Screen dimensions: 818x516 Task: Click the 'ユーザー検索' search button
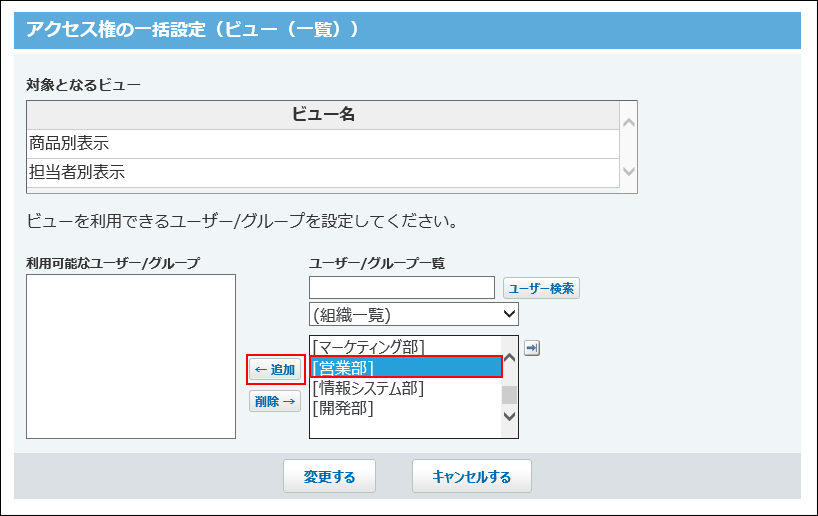[541, 288]
